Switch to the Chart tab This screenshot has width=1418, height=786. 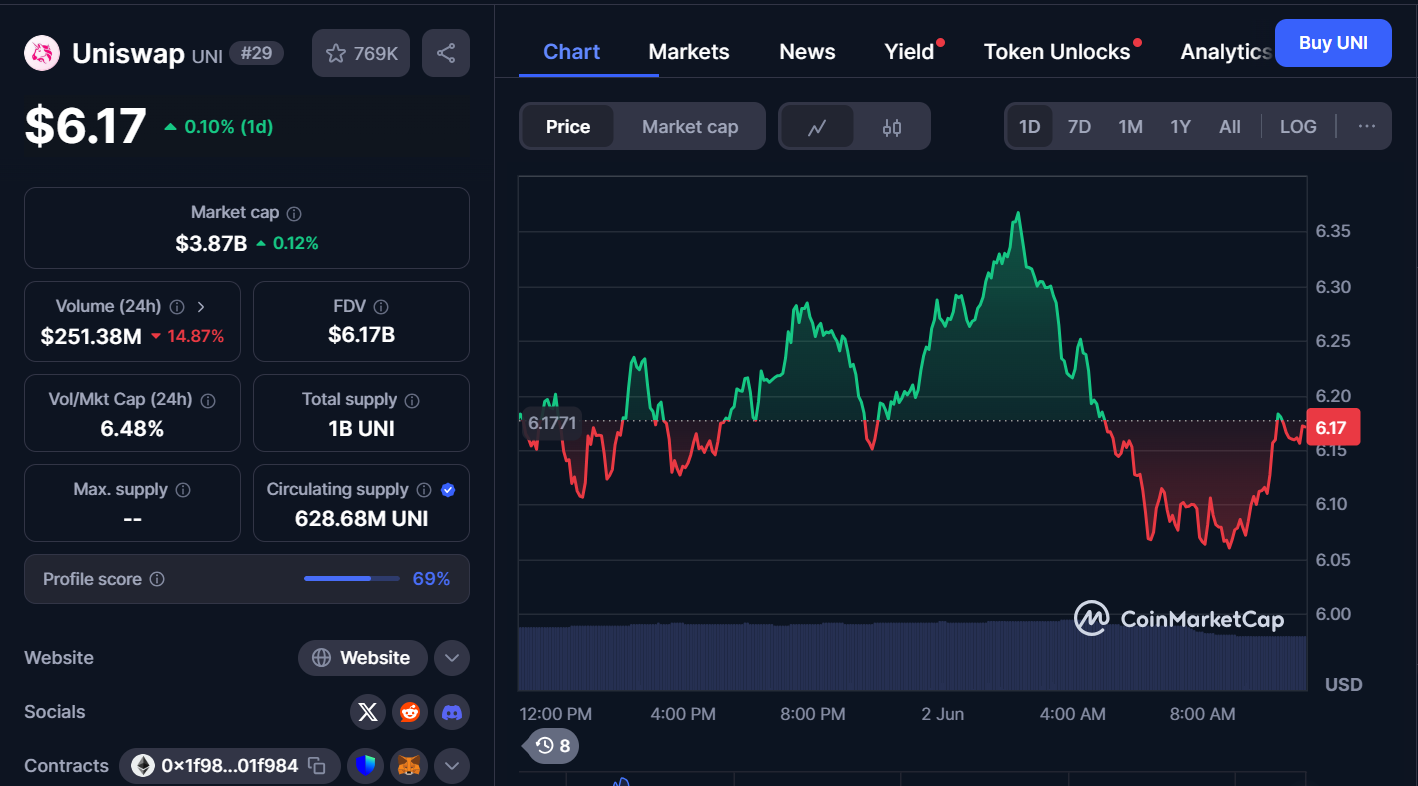[571, 52]
